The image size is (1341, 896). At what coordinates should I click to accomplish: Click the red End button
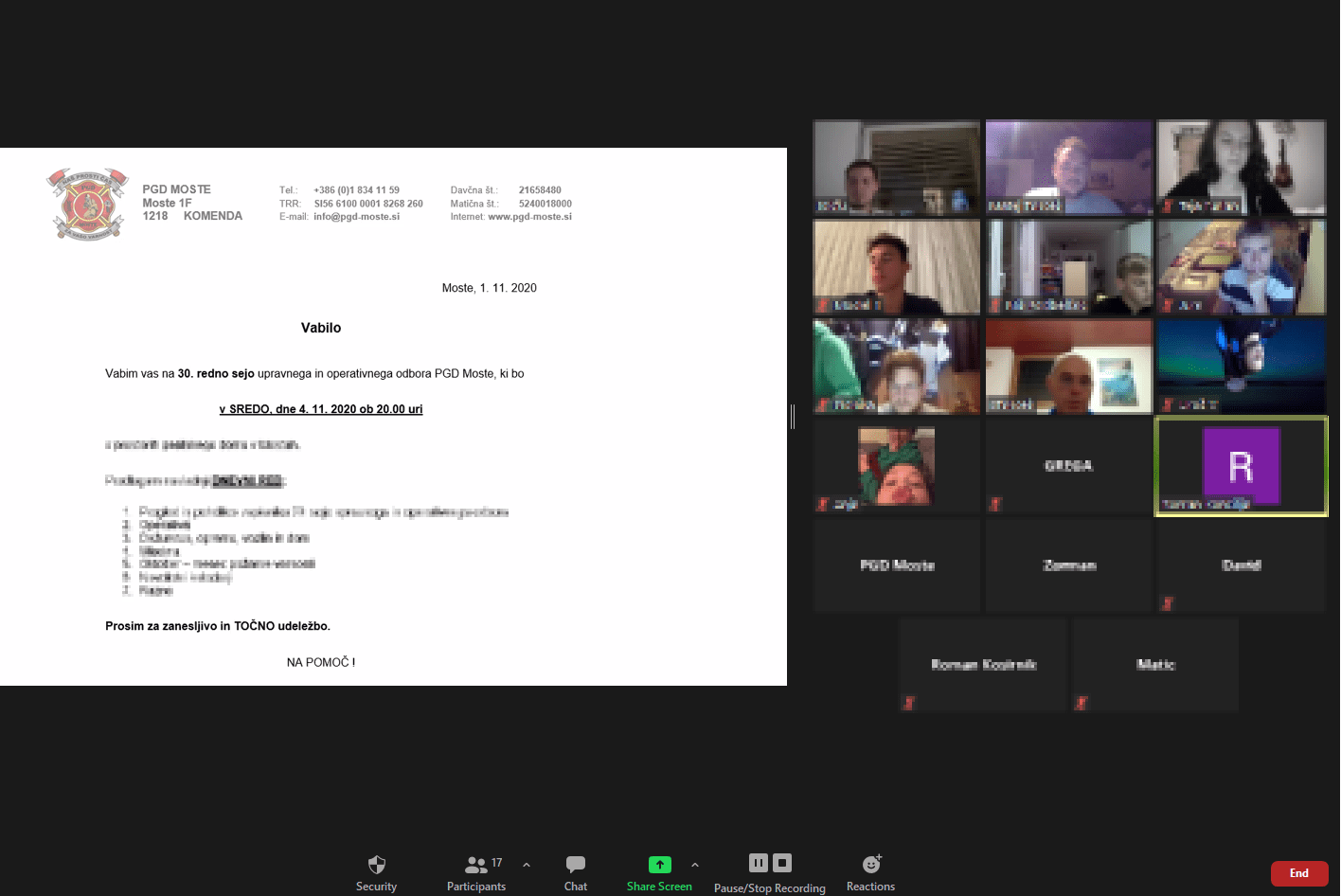1299,873
